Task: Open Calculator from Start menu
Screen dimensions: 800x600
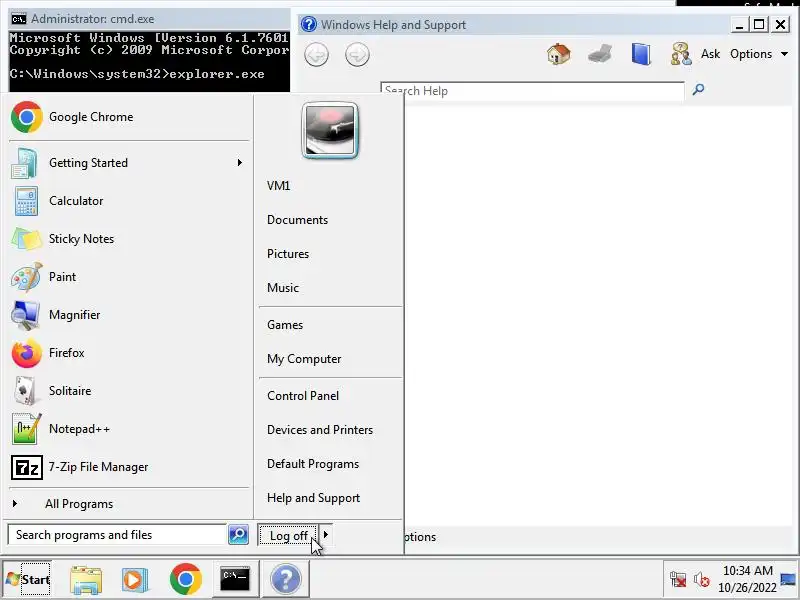Action: [129, 201]
